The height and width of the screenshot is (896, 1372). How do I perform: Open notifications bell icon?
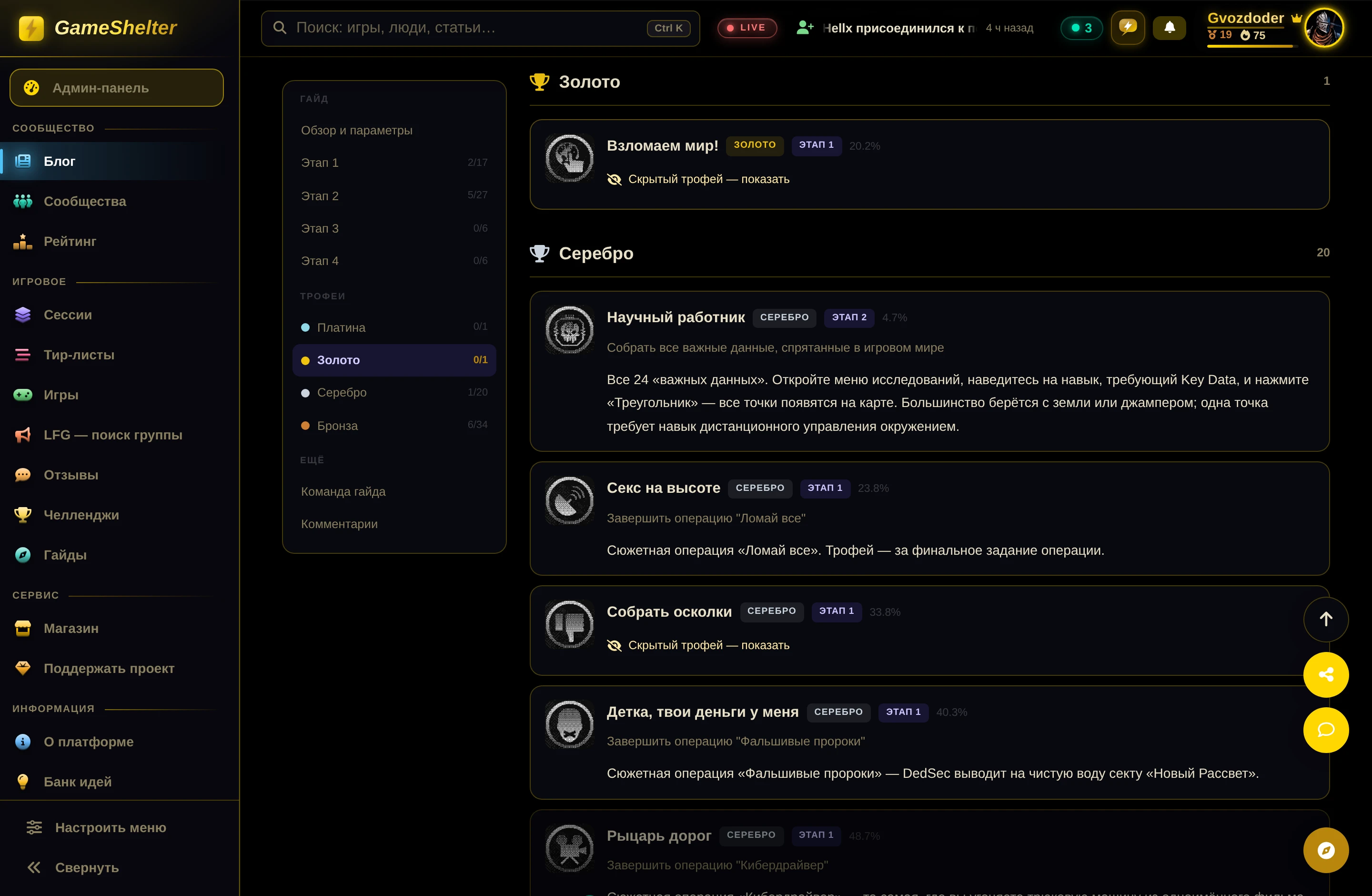coord(1169,28)
